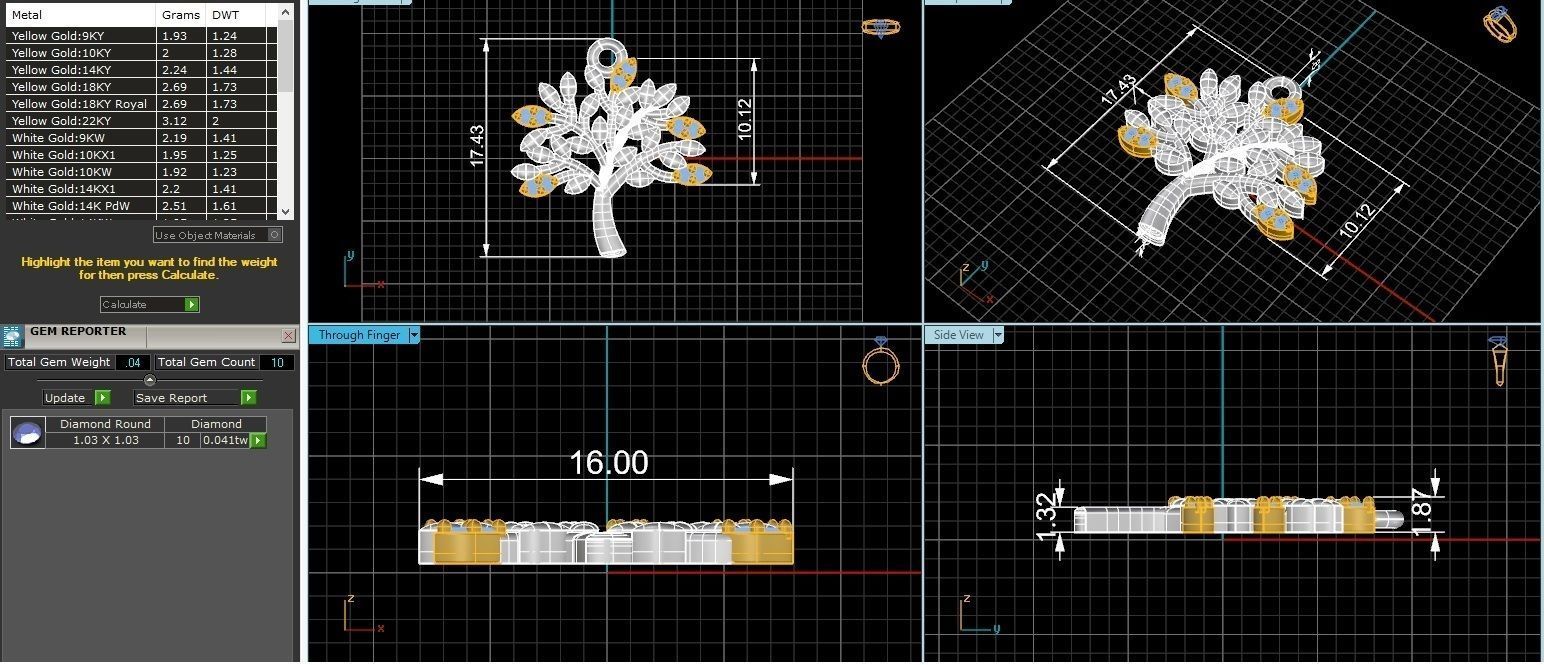
Task: Click the 2.51 grams cell
Action: click(x=182, y=206)
